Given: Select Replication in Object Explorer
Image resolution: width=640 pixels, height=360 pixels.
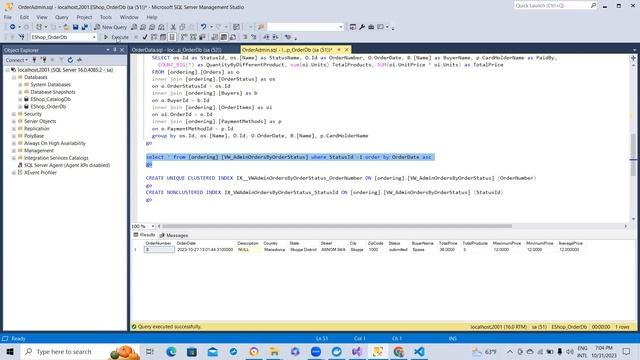Looking at the screenshot, I should (36, 129).
